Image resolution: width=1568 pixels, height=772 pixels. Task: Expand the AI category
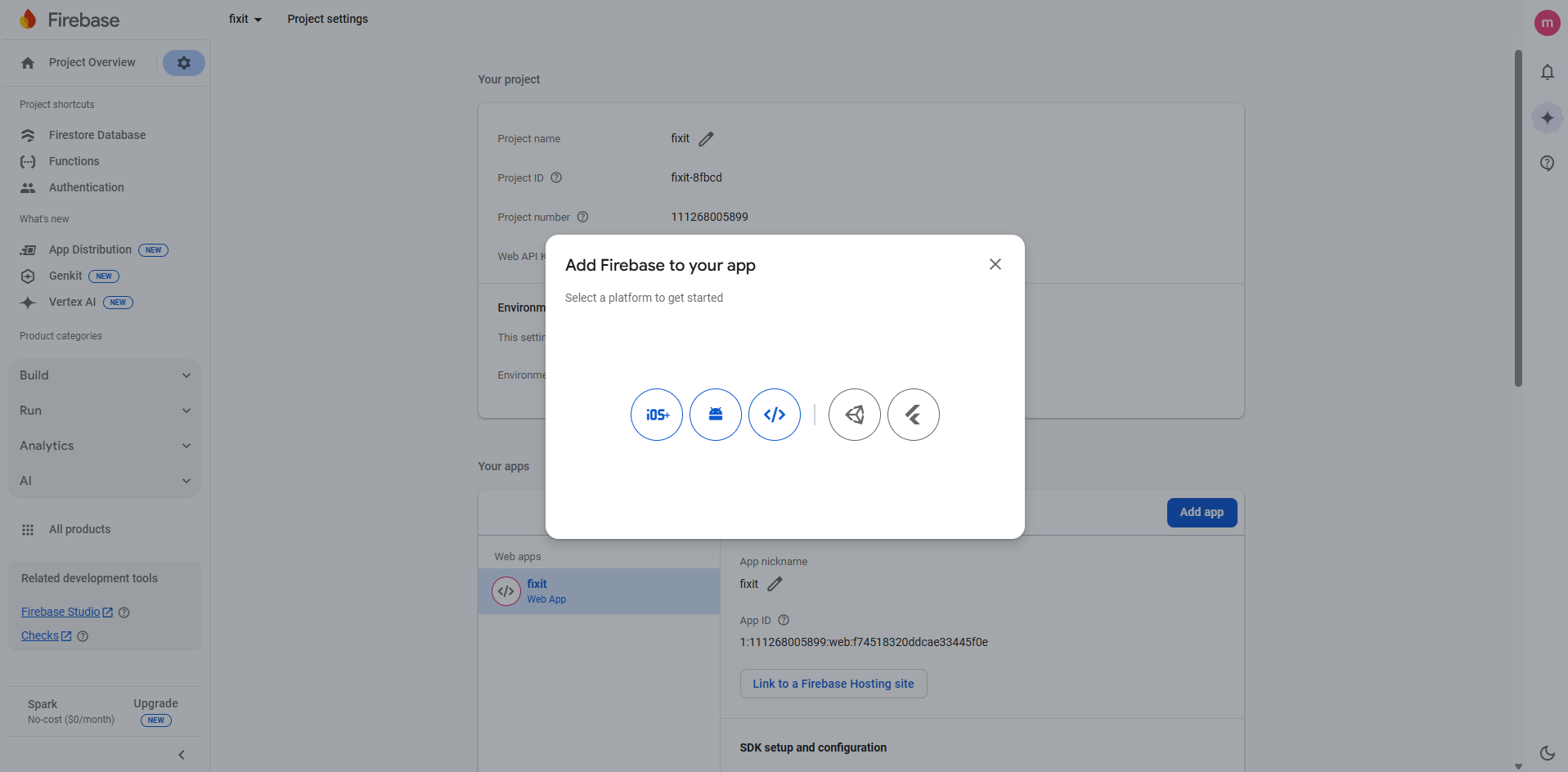pyautogui.click(x=105, y=481)
